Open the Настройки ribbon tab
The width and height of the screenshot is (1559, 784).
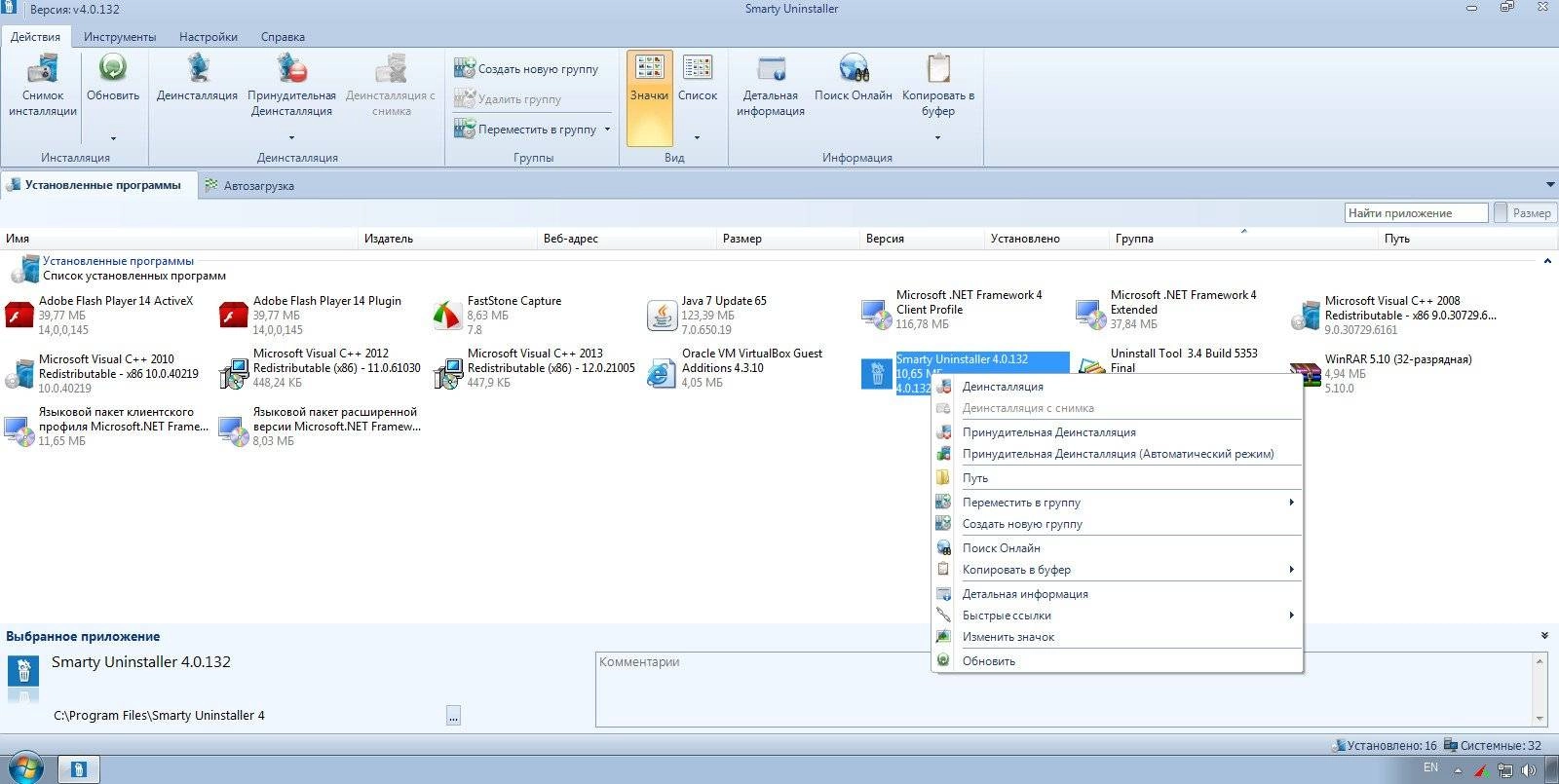click(209, 37)
